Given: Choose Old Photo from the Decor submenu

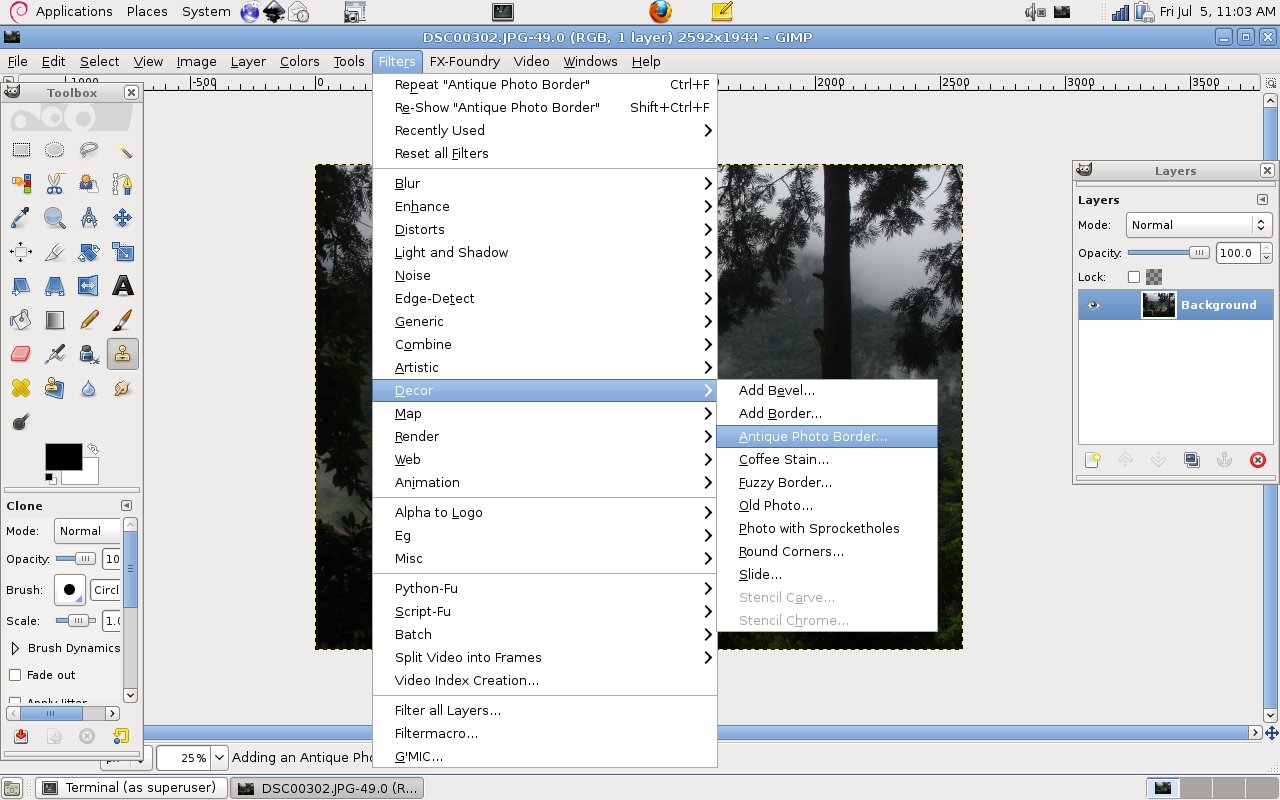Looking at the screenshot, I should click(776, 505).
